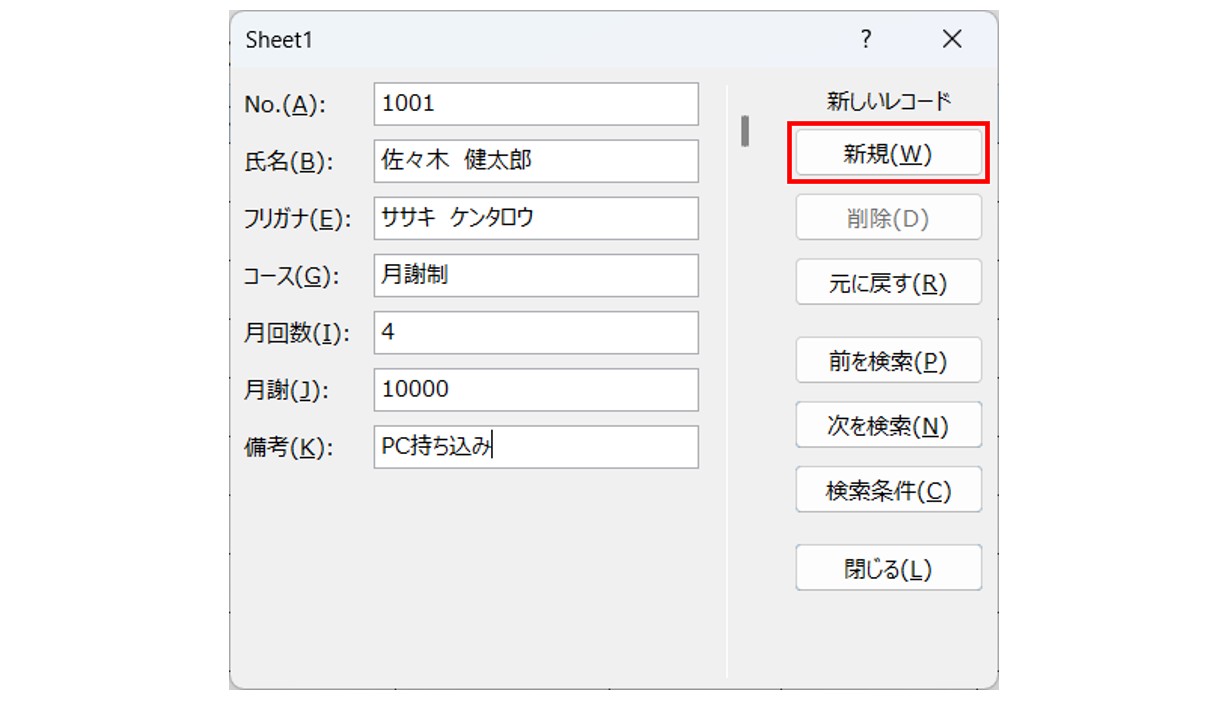Click the 月謝(J): label
The image size is (1226, 702).
pyautogui.click(x=287, y=391)
